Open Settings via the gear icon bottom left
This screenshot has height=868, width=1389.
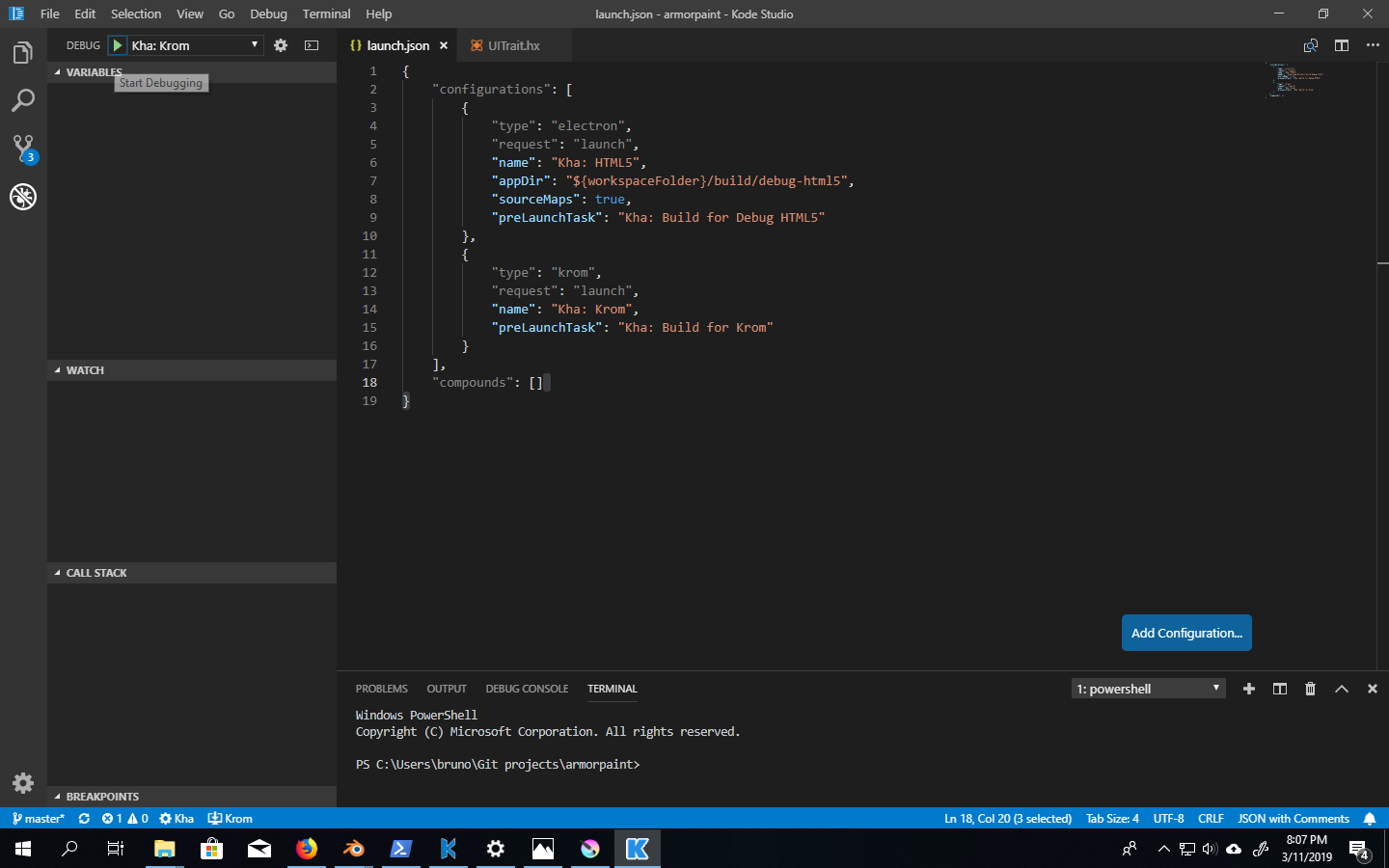click(x=23, y=783)
